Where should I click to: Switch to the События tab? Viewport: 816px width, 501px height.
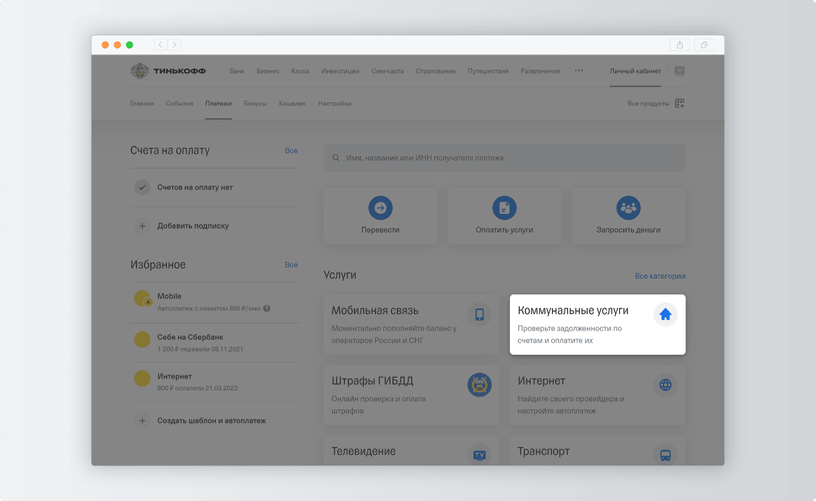tap(180, 104)
